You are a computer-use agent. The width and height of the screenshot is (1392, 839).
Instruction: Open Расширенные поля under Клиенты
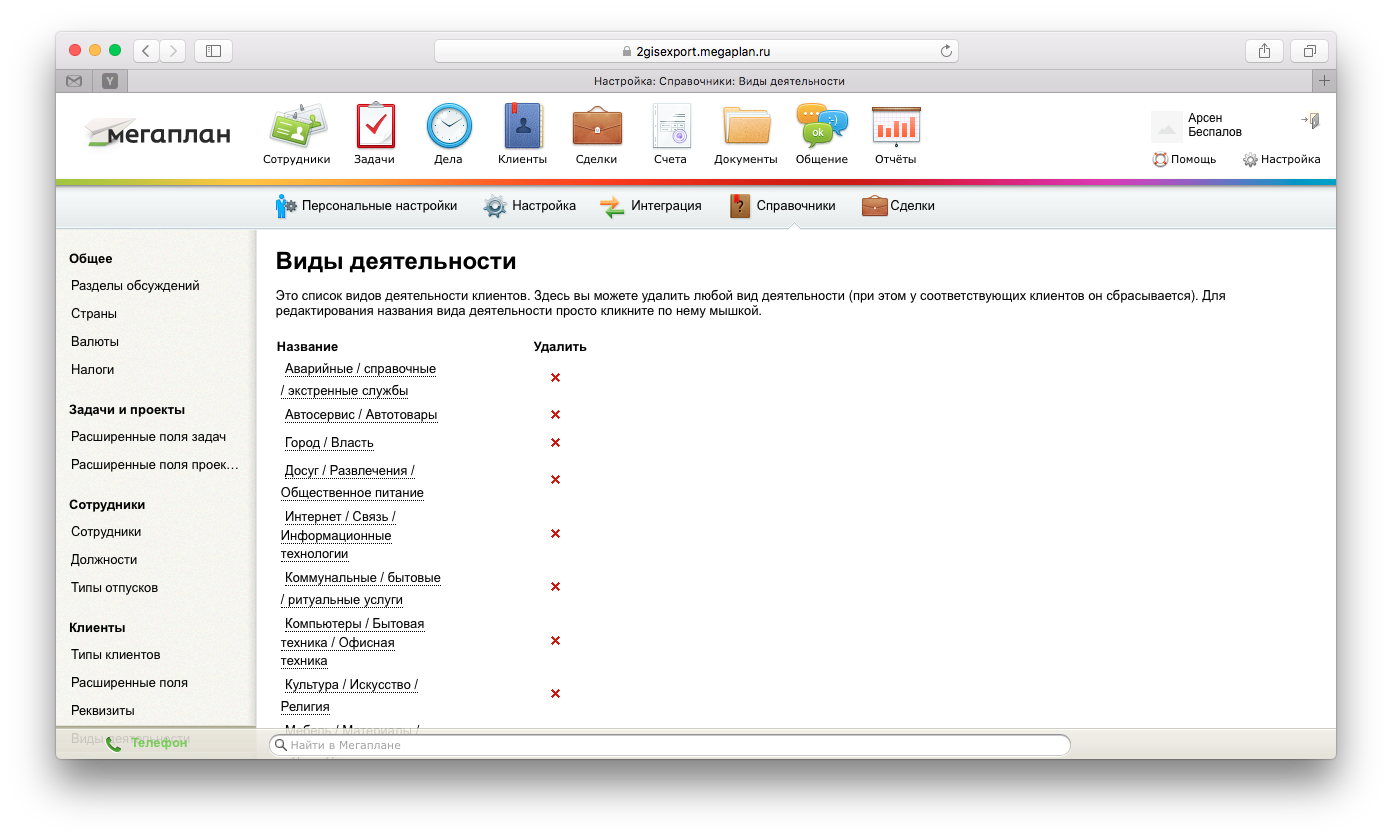coord(129,683)
